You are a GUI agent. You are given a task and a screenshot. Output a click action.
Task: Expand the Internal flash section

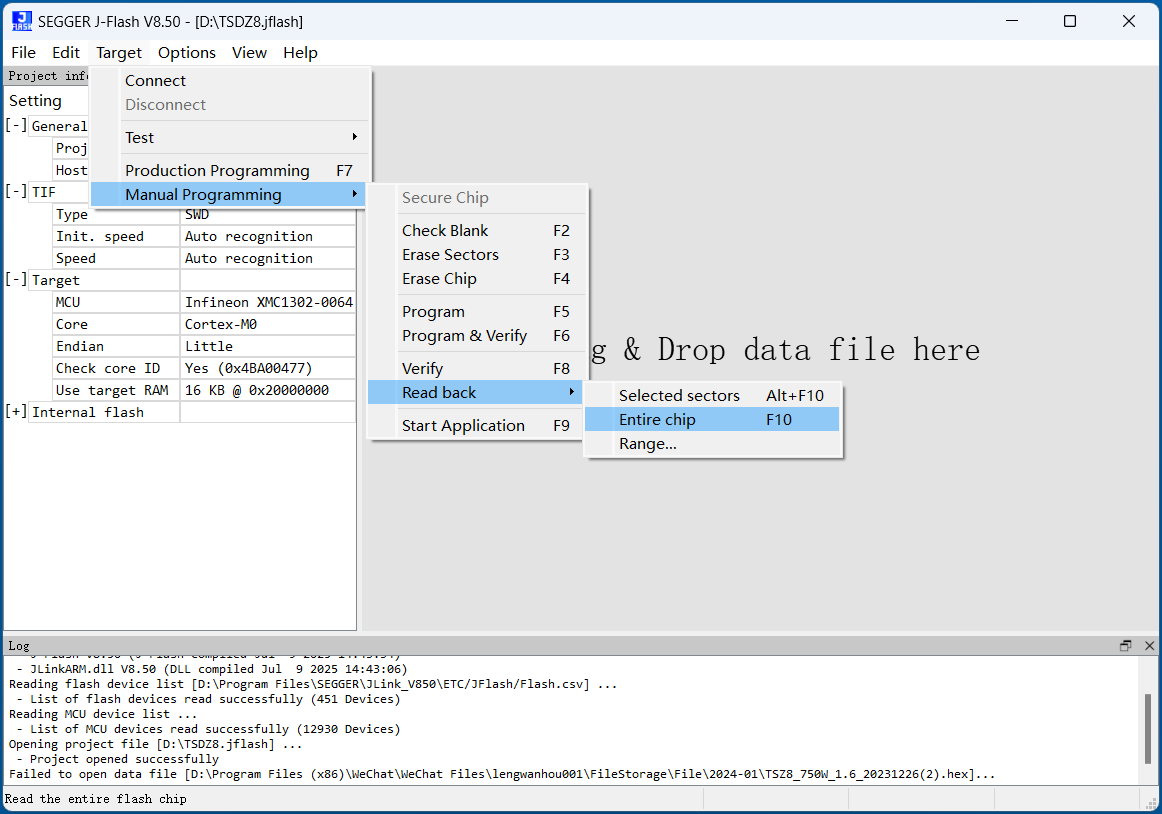pos(16,411)
